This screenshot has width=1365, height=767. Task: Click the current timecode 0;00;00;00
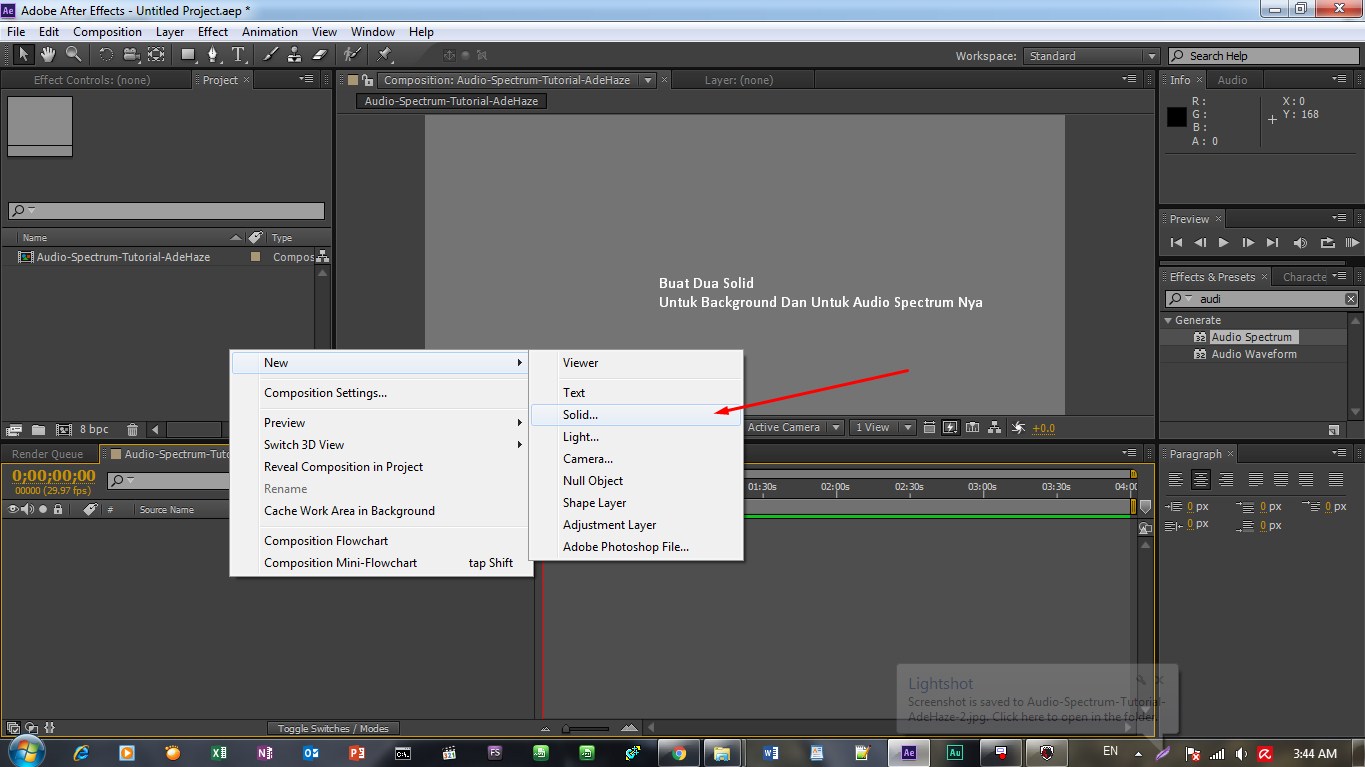[x=54, y=476]
